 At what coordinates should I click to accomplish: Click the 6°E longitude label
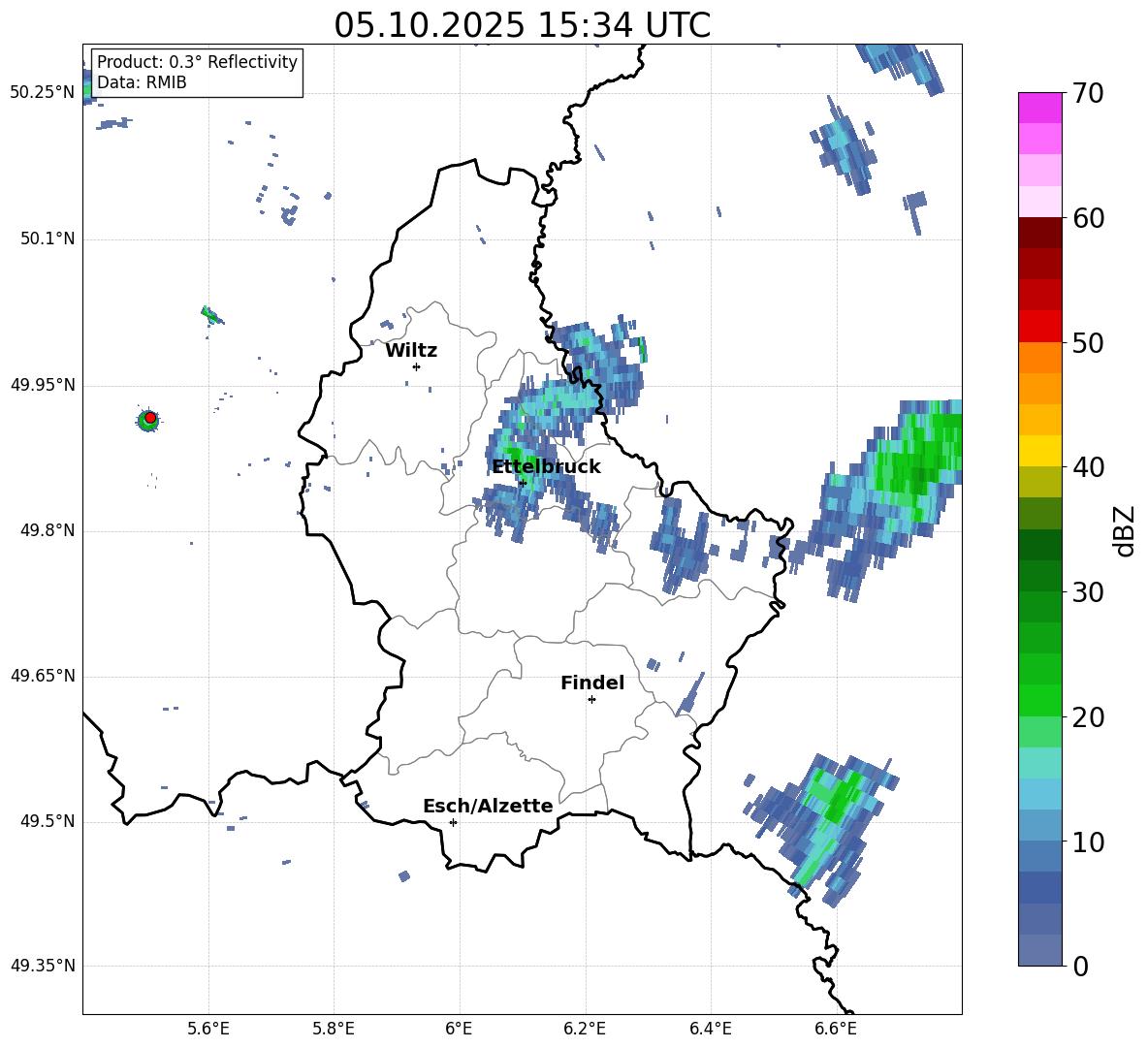coord(459,1030)
